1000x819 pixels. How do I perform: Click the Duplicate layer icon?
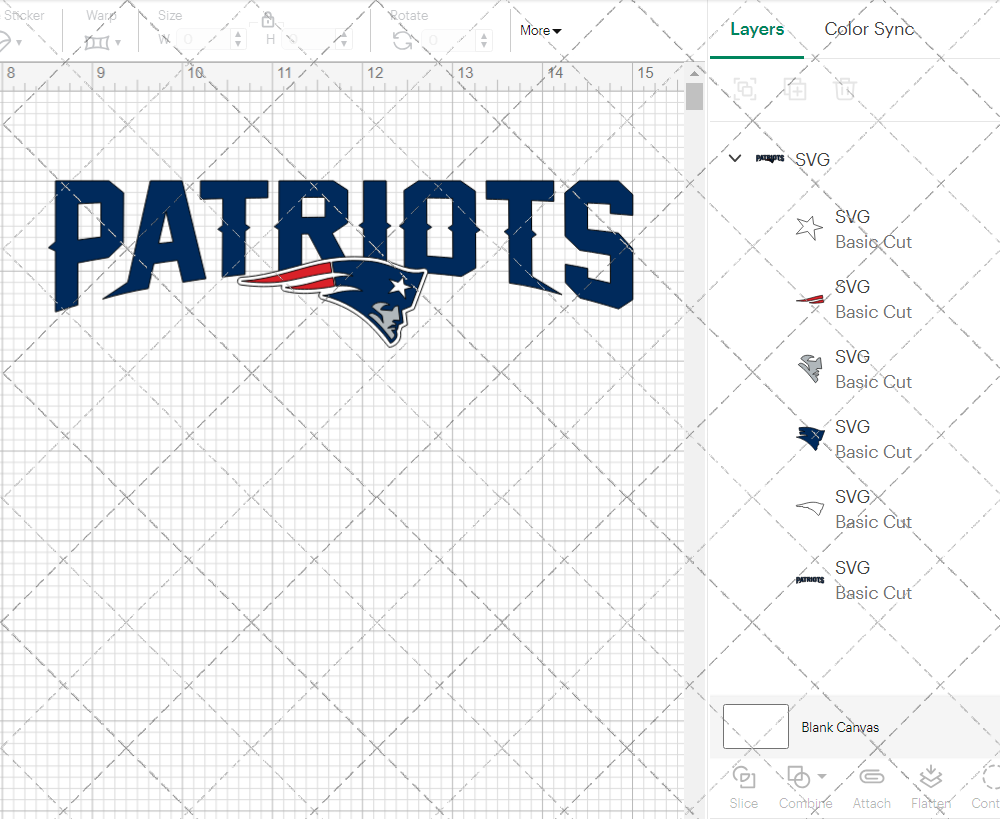[x=795, y=89]
